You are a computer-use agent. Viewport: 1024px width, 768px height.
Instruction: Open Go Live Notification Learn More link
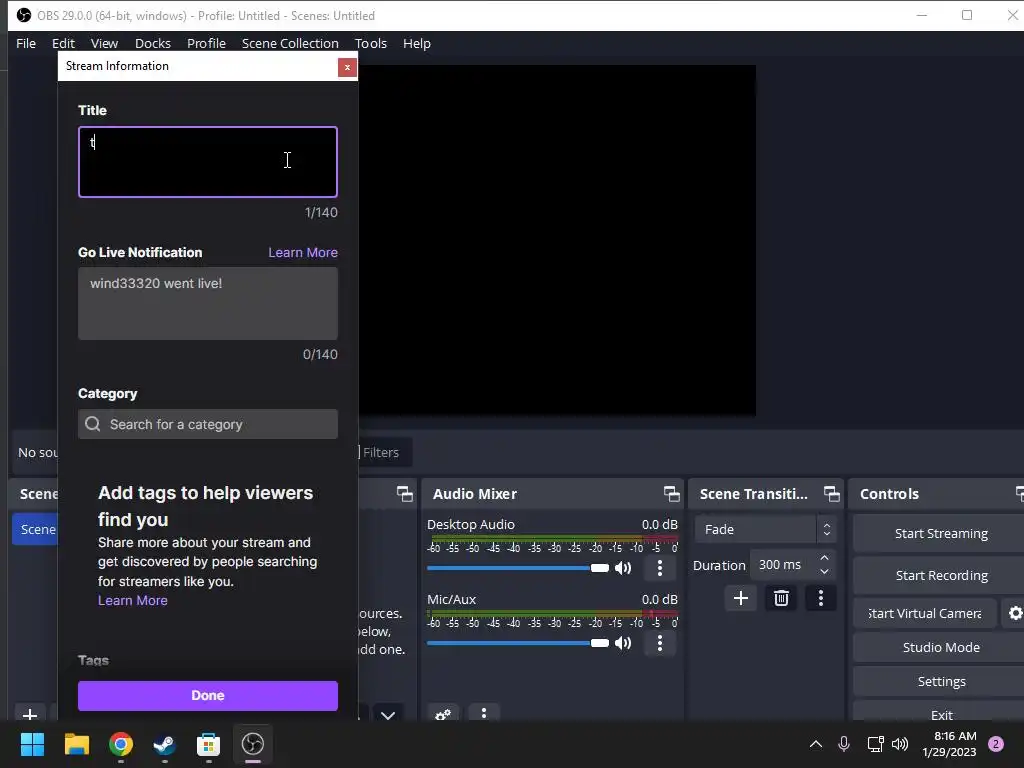point(303,252)
